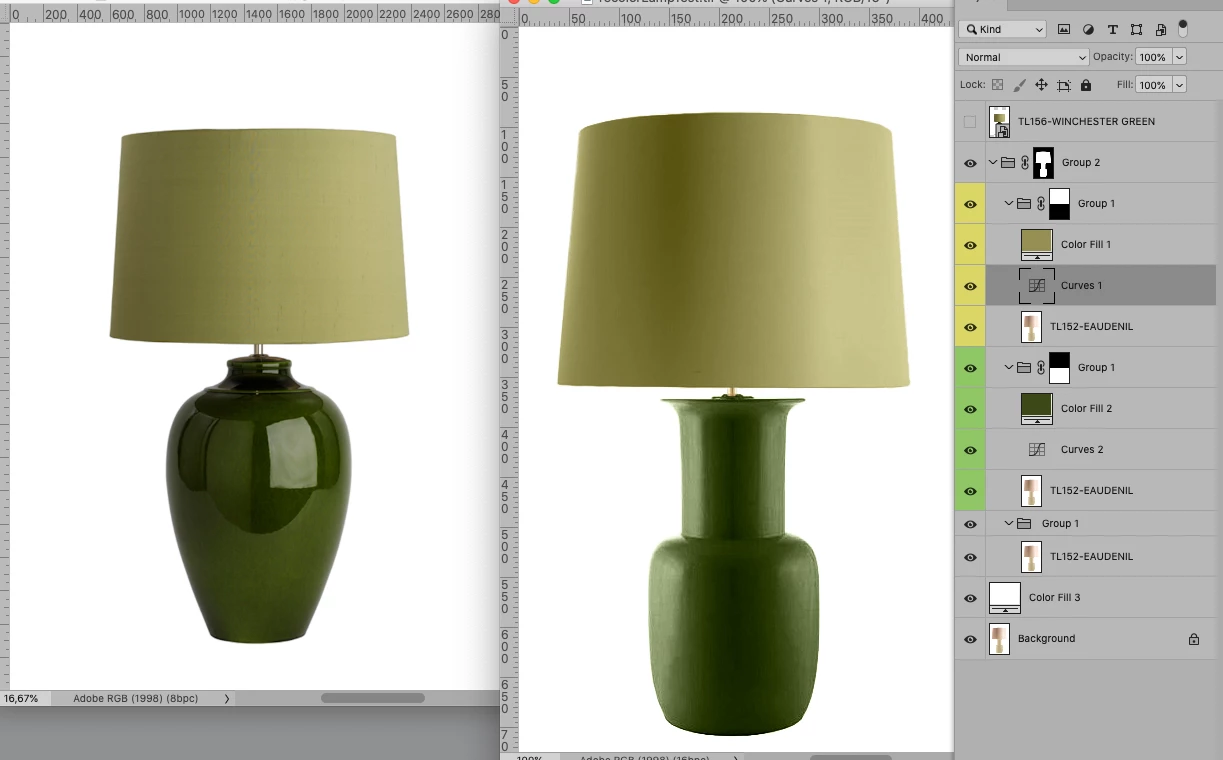Hide the Curves 1 layer

(x=970, y=286)
